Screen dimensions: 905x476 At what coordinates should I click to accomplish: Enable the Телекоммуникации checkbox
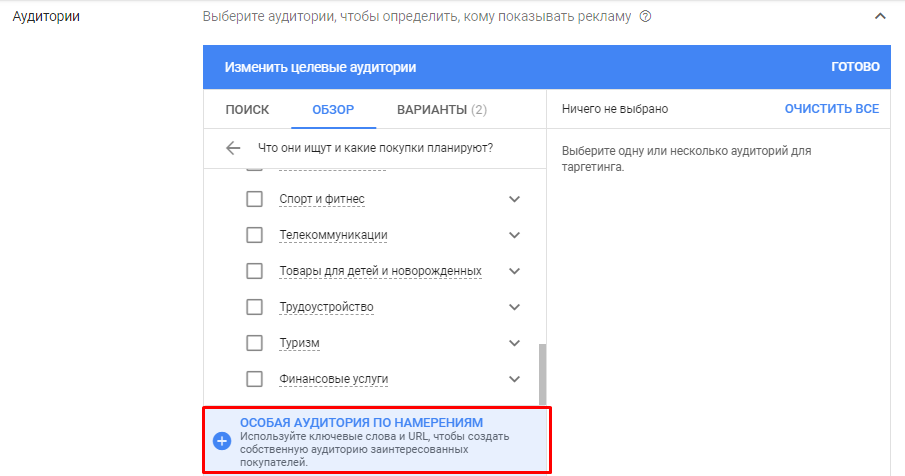[254, 235]
